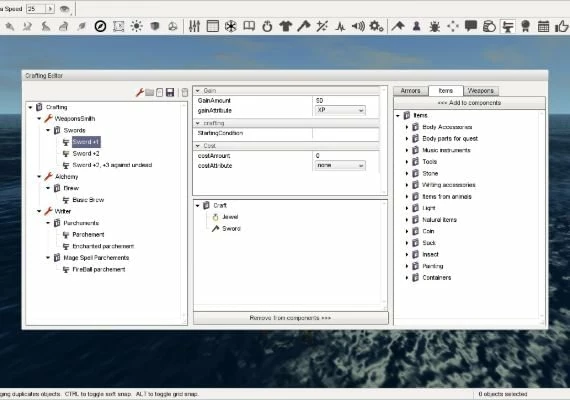Select the FireBall parchement recipe
The width and height of the screenshot is (570, 400).
[99, 269]
